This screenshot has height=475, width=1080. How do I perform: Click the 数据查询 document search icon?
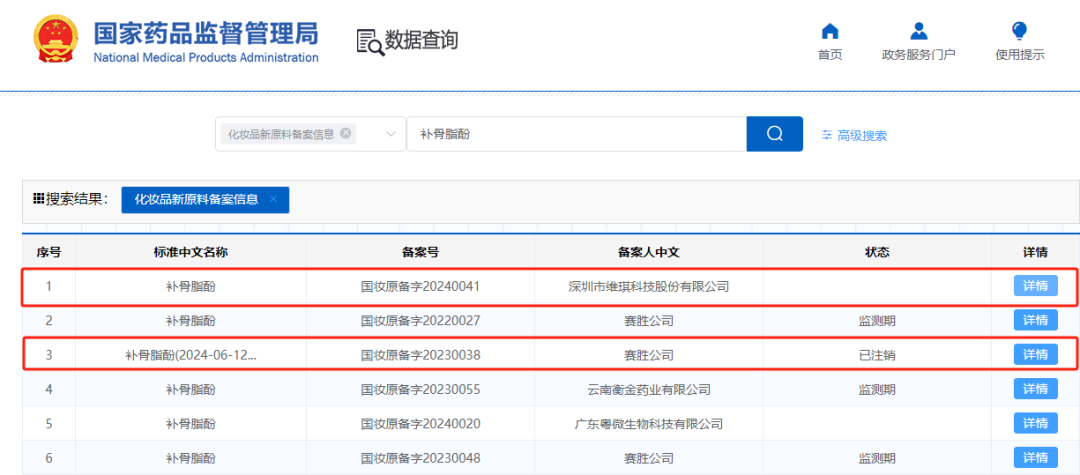coord(370,41)
